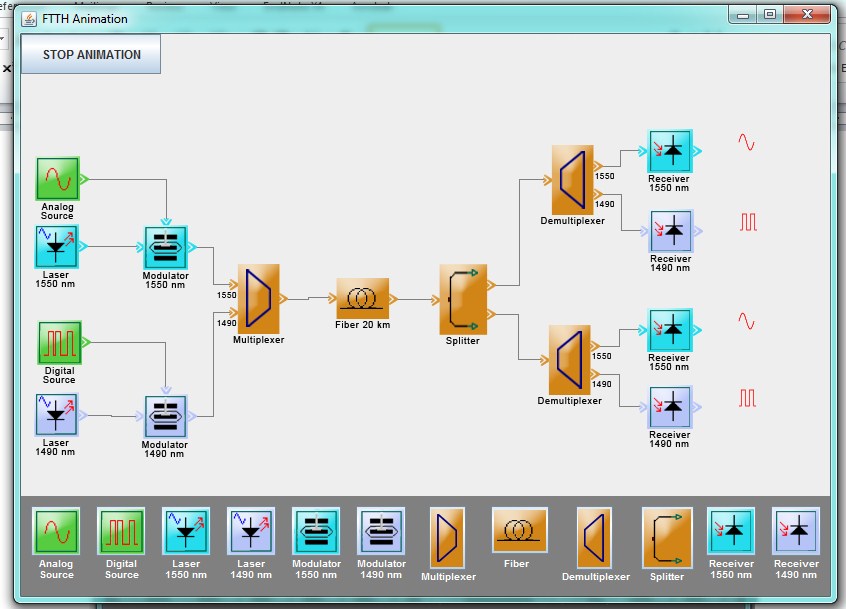
Task: Pick the Splitter icon in the palette
Action: coord(667,537)
